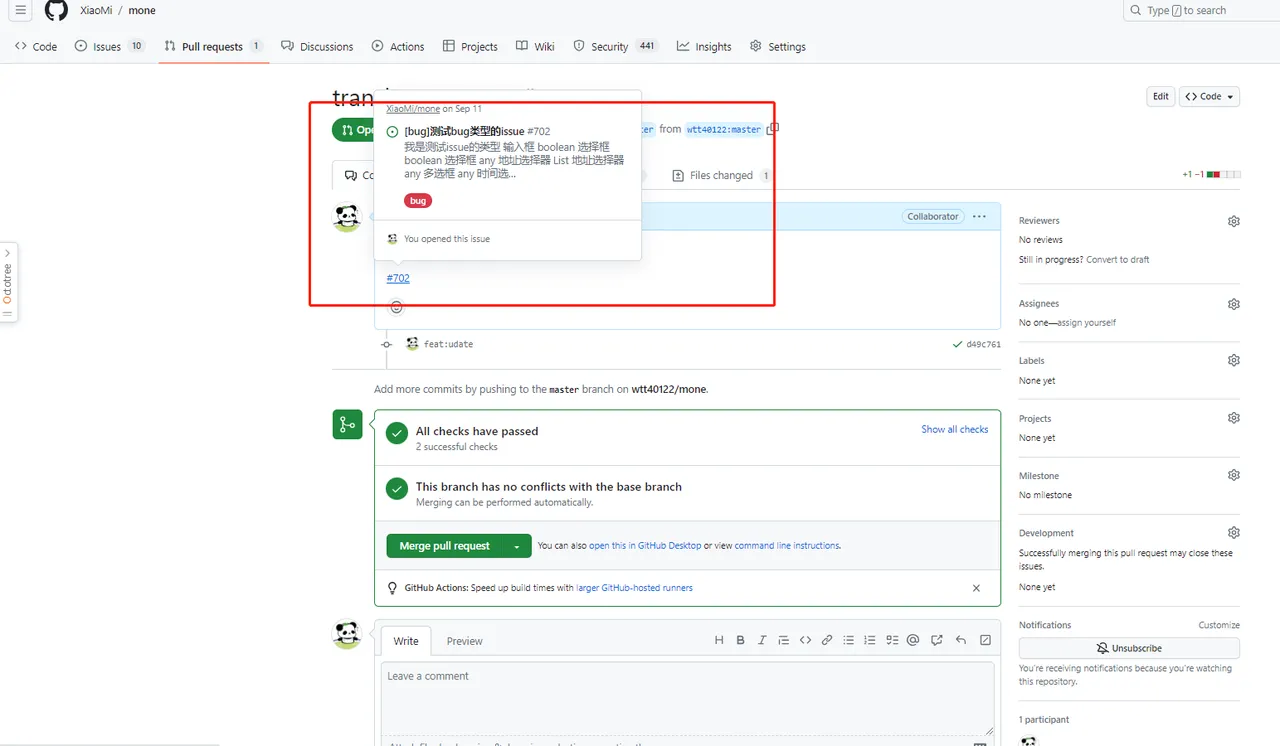Apply italic formatting to comment text

pyautogui.click(x=762, y=641)
